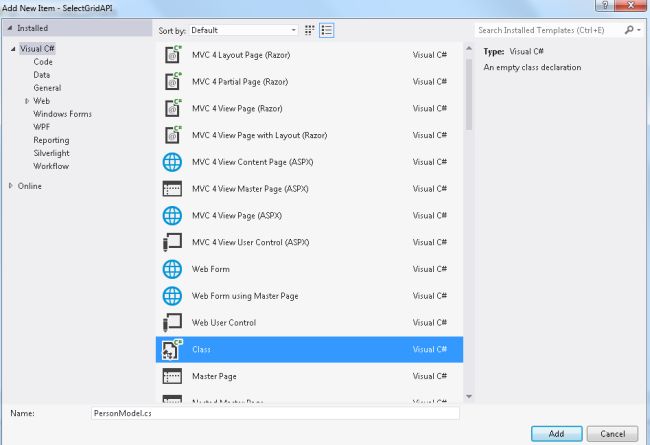Select the Web category
Screen dimensions: 650x445
pyautogui.click(x=41, y=101)
